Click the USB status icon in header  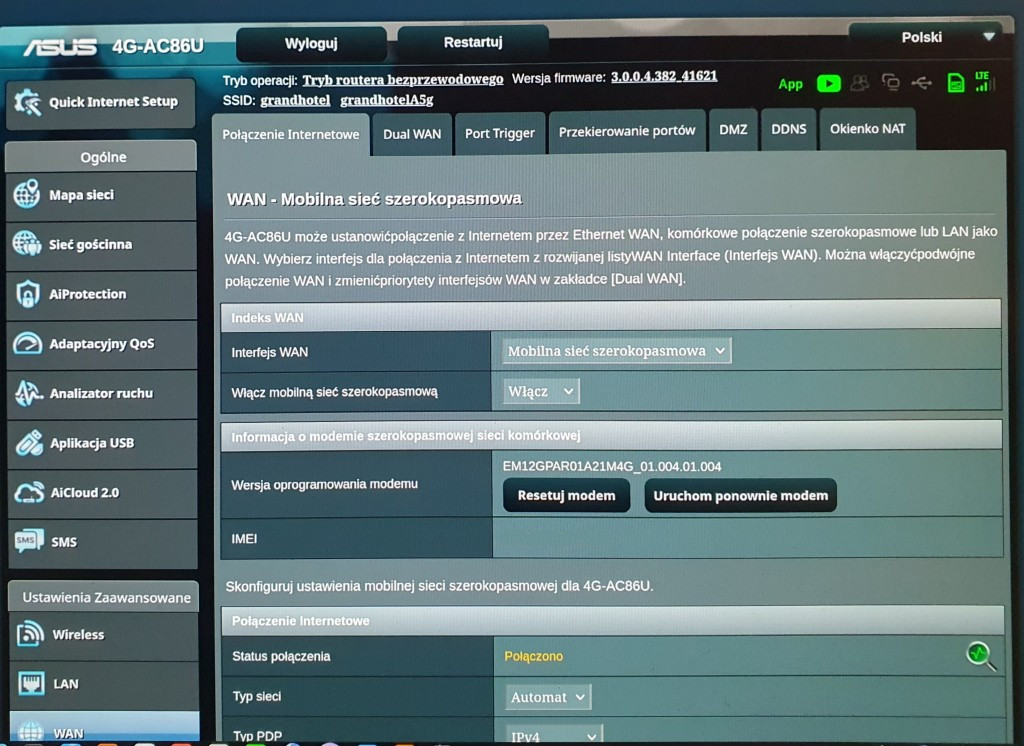pos(921,83)
